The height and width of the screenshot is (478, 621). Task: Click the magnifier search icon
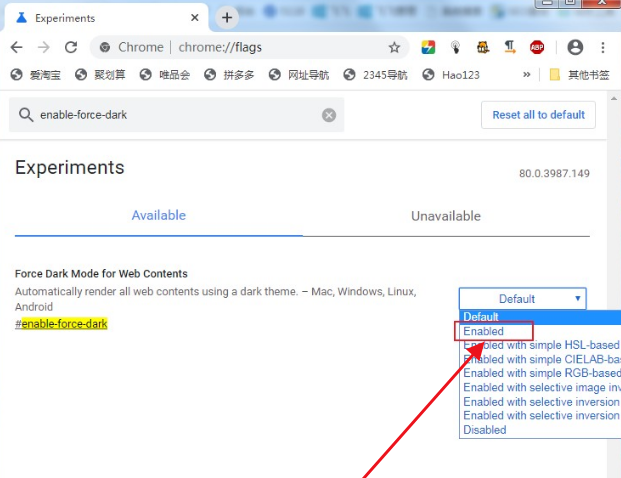26,115
